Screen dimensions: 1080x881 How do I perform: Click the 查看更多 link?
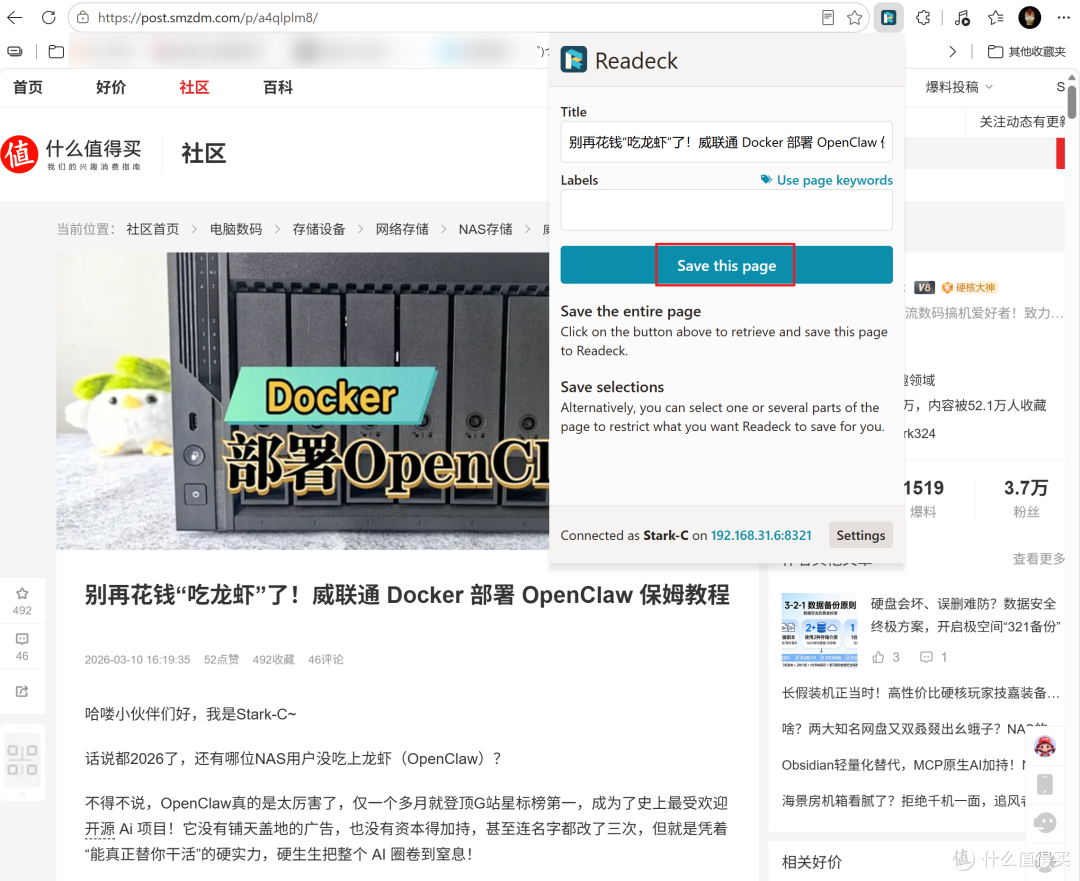tap(1038, 559)
